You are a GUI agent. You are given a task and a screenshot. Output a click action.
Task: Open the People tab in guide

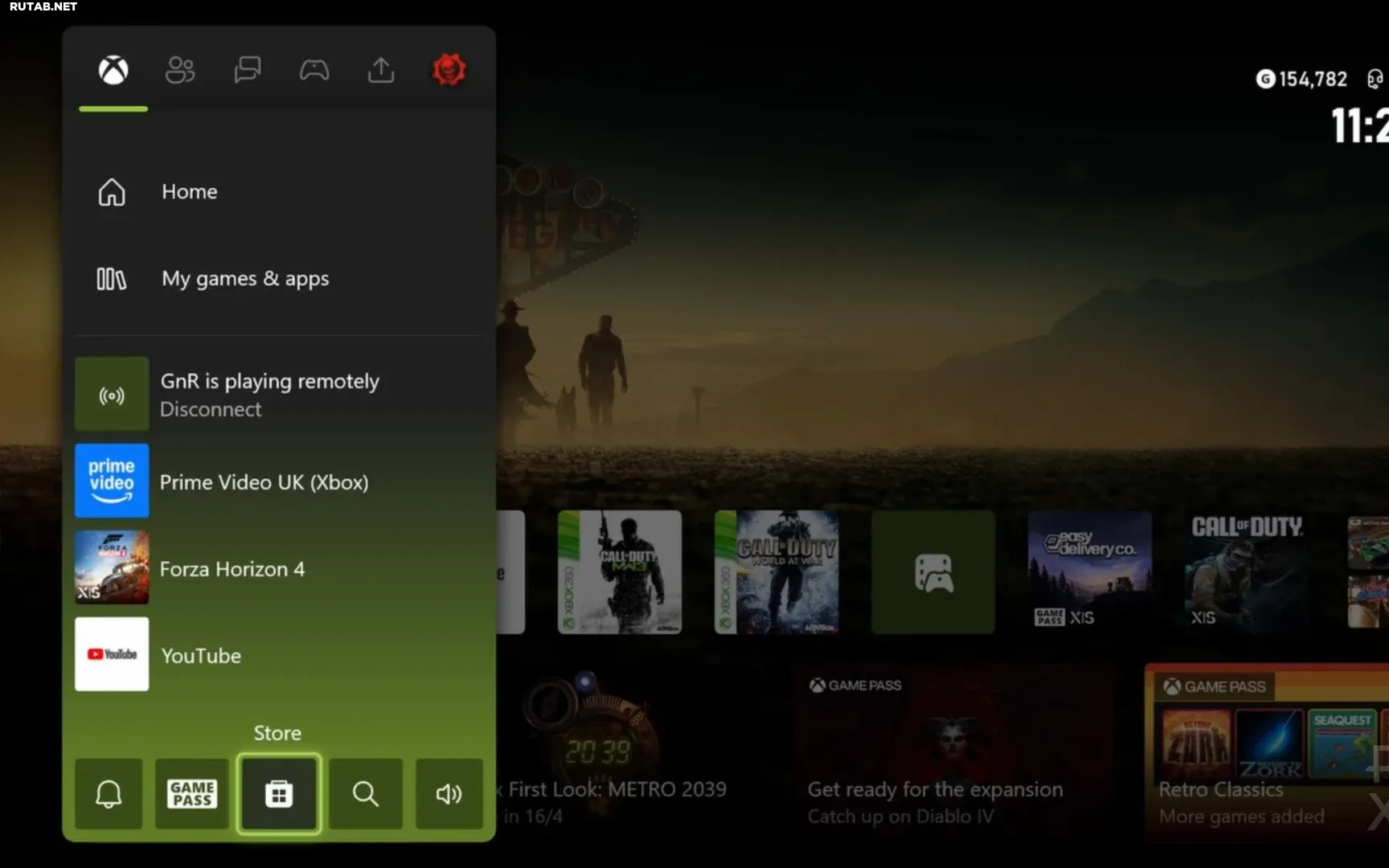pyautogui.click(x=180, y=71)
